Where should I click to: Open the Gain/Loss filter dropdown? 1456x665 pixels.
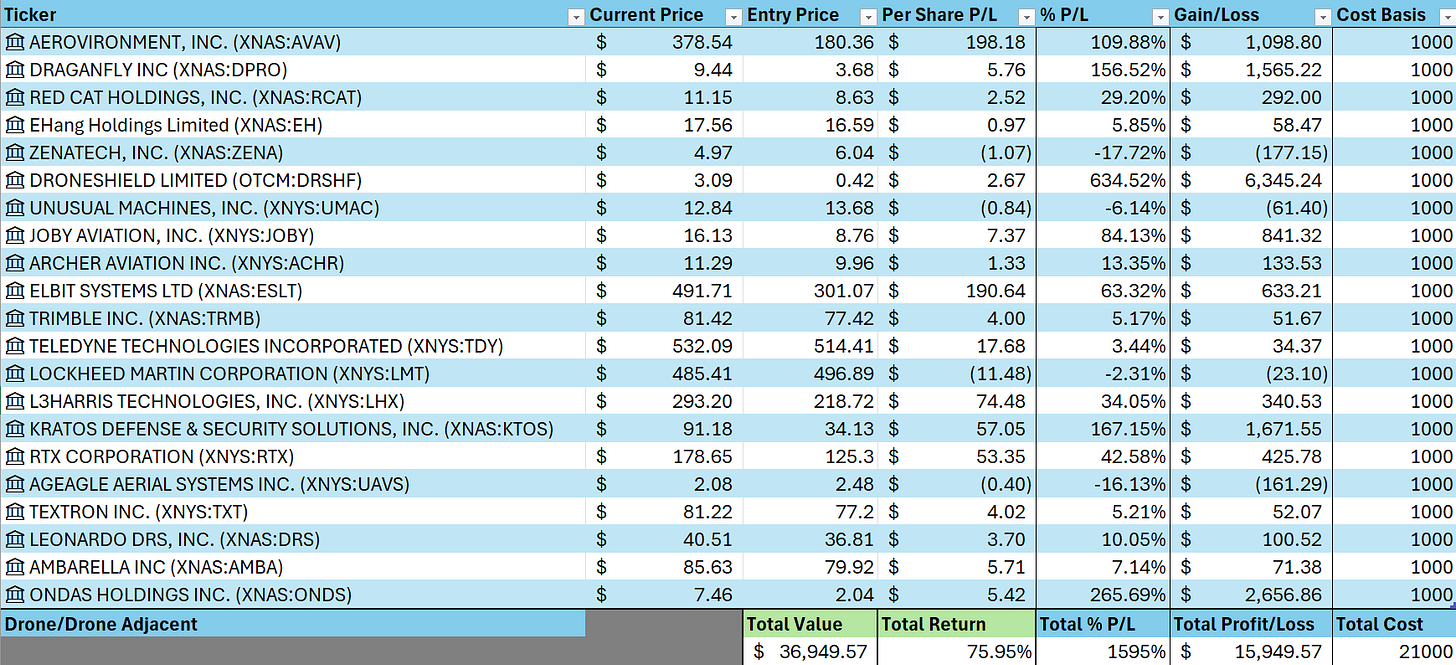pyautogui.click(x=1322, y=16)
